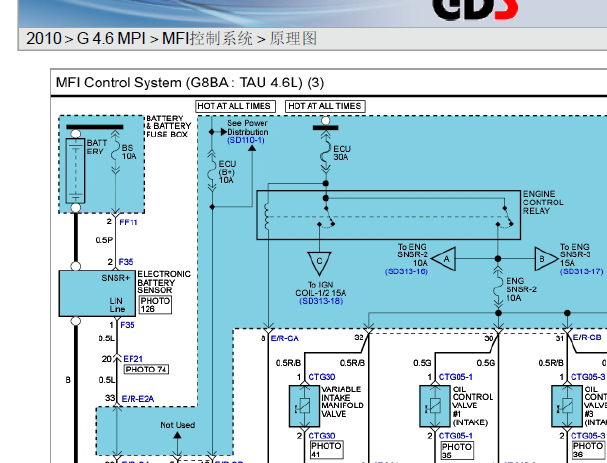
Task: Click the To ENG SNSR-3 15A text
Action: click(x=574, y=255)
